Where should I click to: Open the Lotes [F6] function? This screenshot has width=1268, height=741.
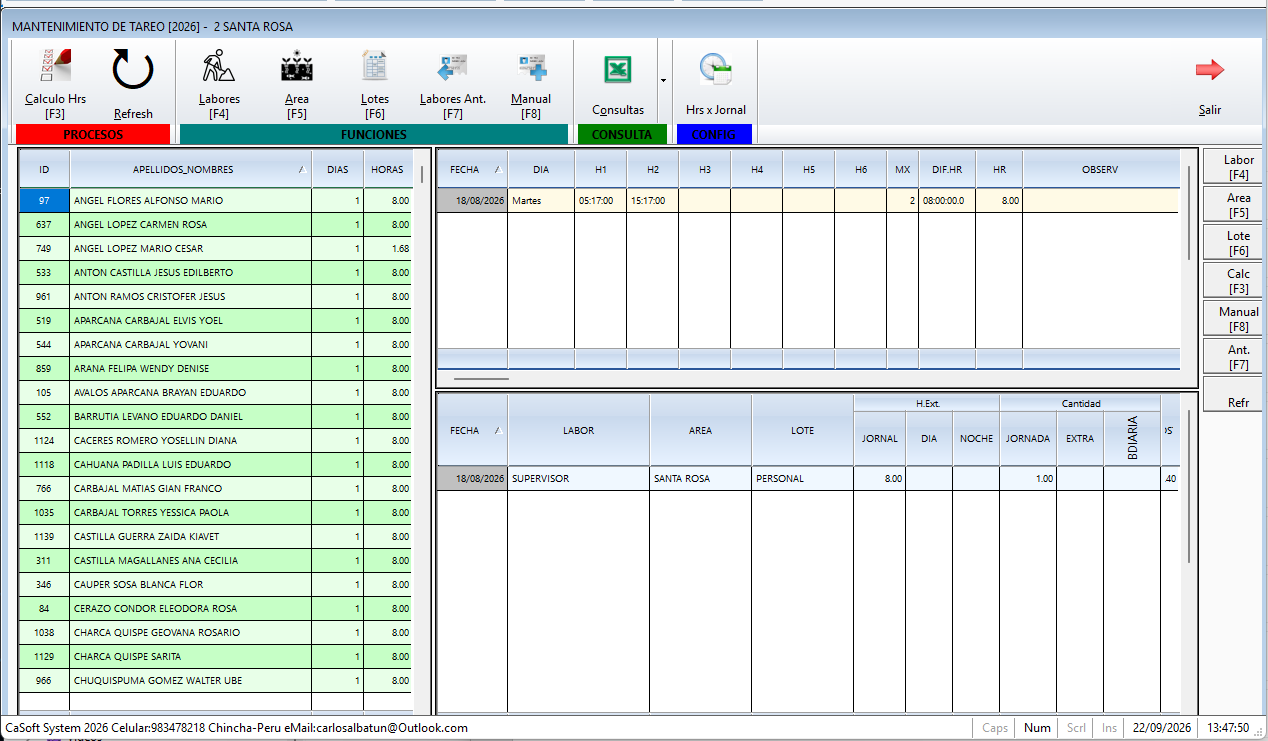375,82
